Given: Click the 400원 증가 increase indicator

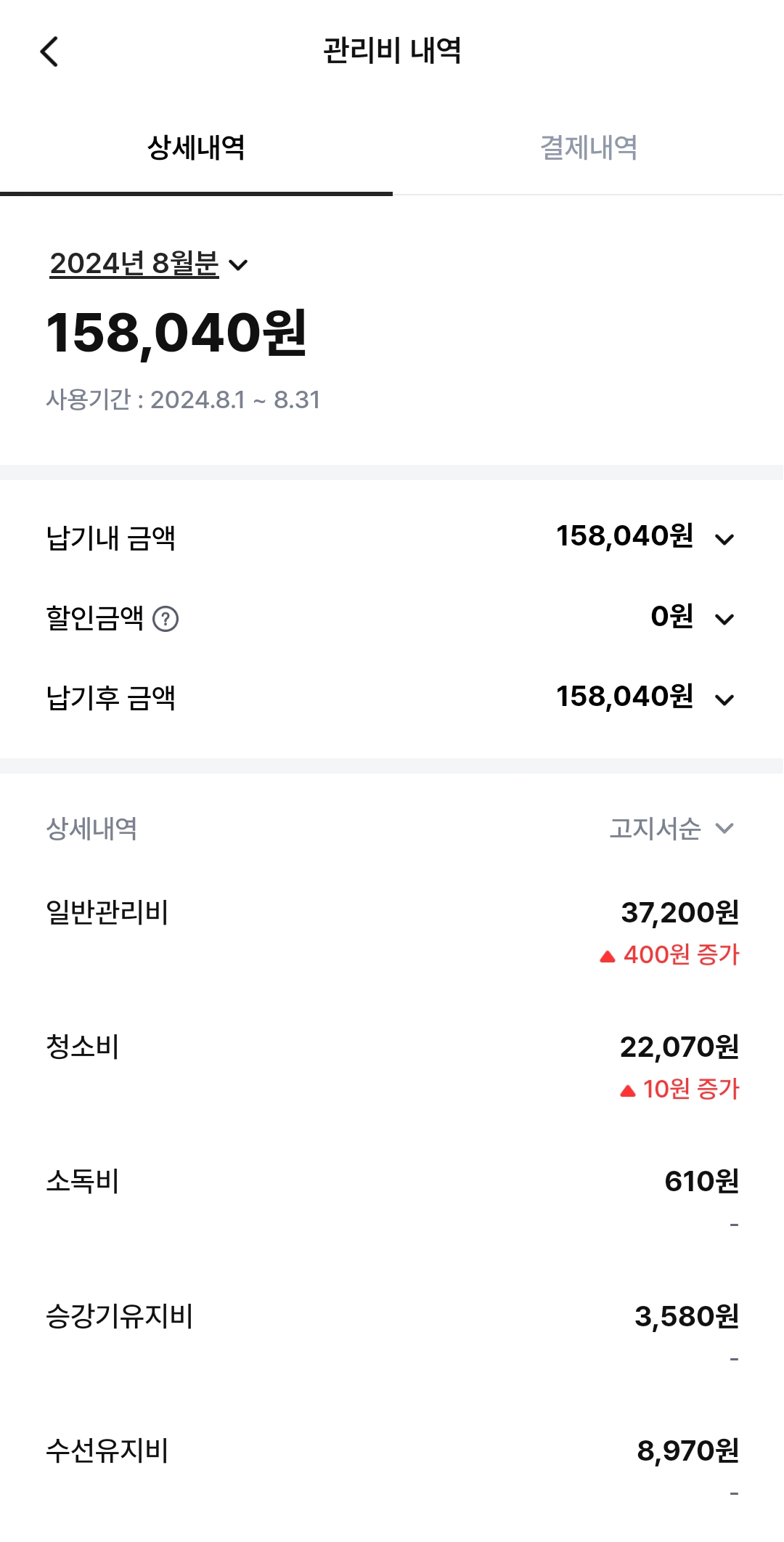Looking at the screenshot, I should (669, 954).
